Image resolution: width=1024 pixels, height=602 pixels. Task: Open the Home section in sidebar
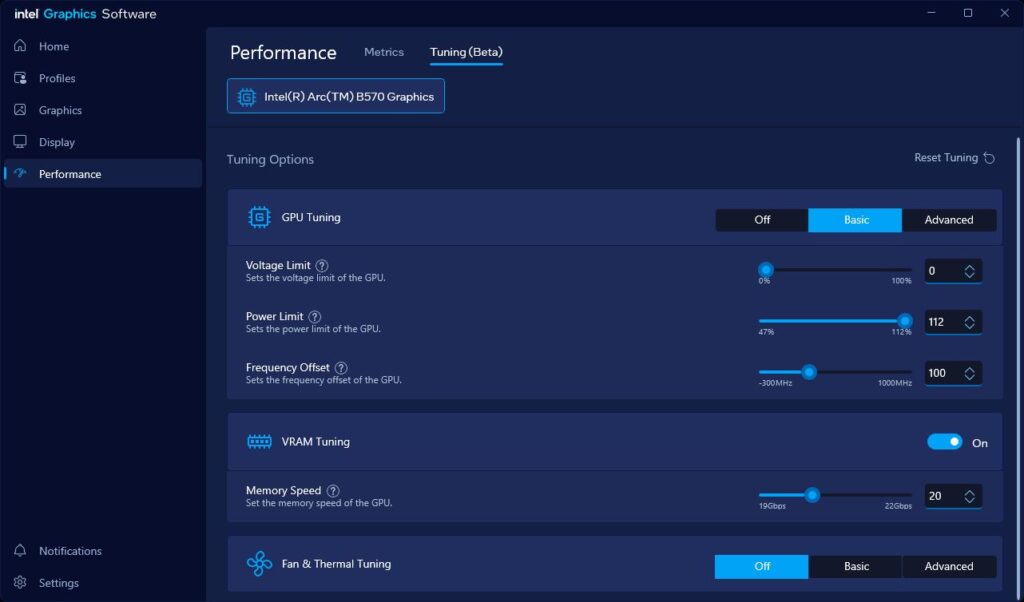coord(54,46)
